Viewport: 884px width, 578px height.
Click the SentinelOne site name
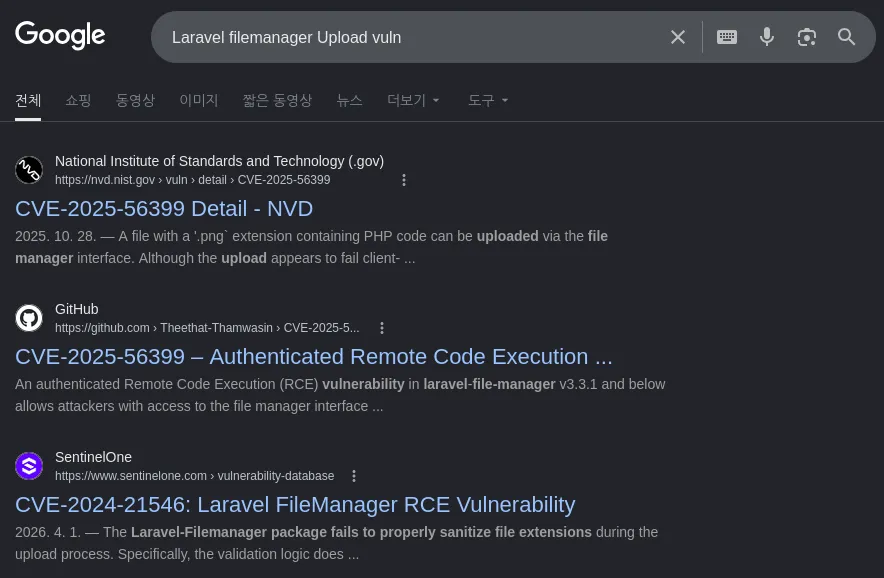[x=94, y=457]
